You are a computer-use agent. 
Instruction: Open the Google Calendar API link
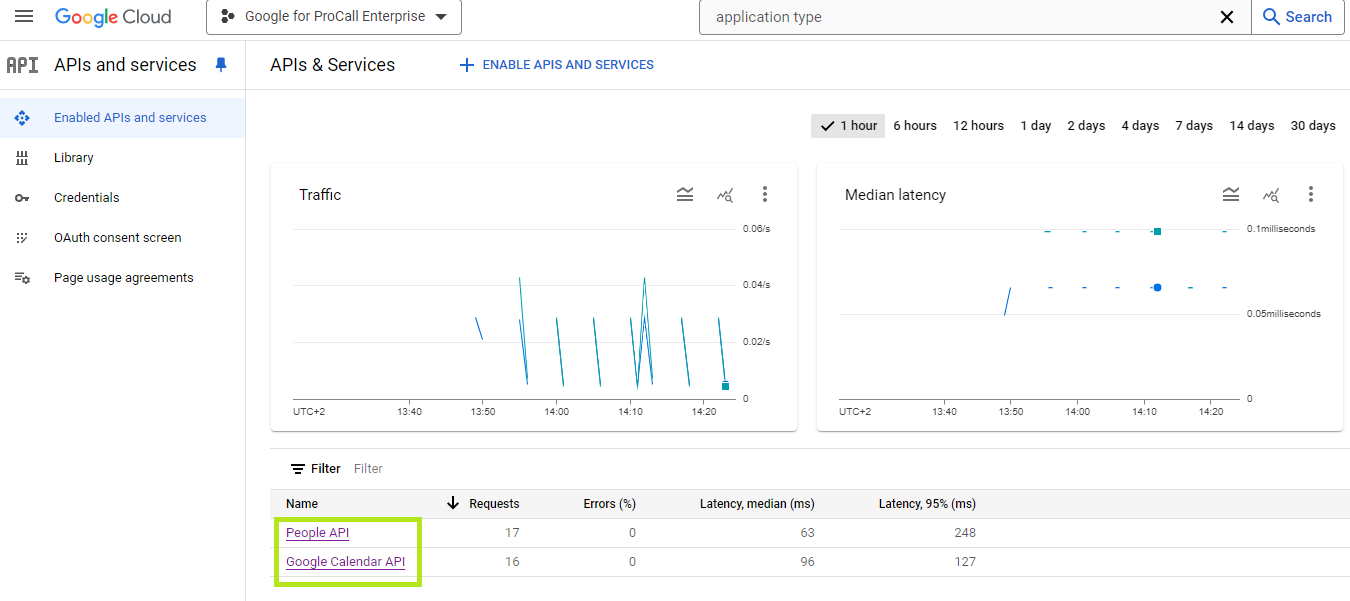(x=345, y=562)
